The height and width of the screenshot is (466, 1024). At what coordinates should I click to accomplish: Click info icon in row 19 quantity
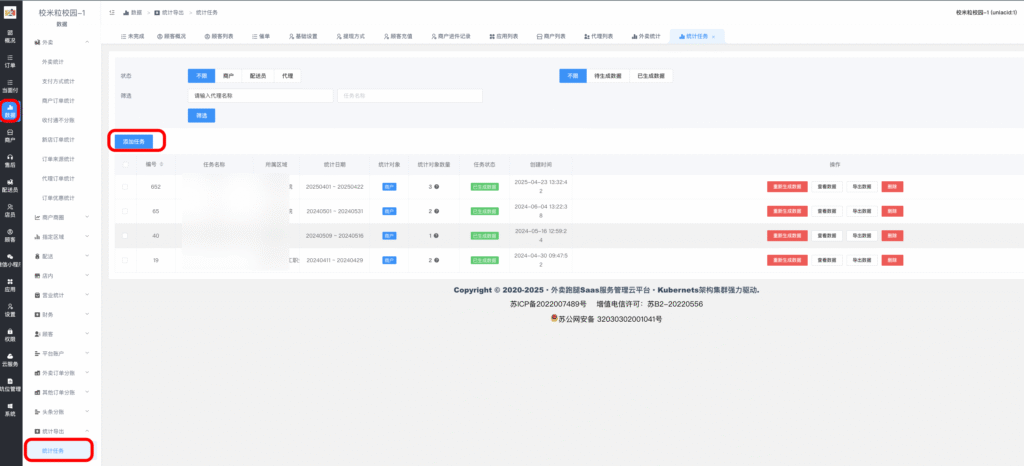coord(436,260)
